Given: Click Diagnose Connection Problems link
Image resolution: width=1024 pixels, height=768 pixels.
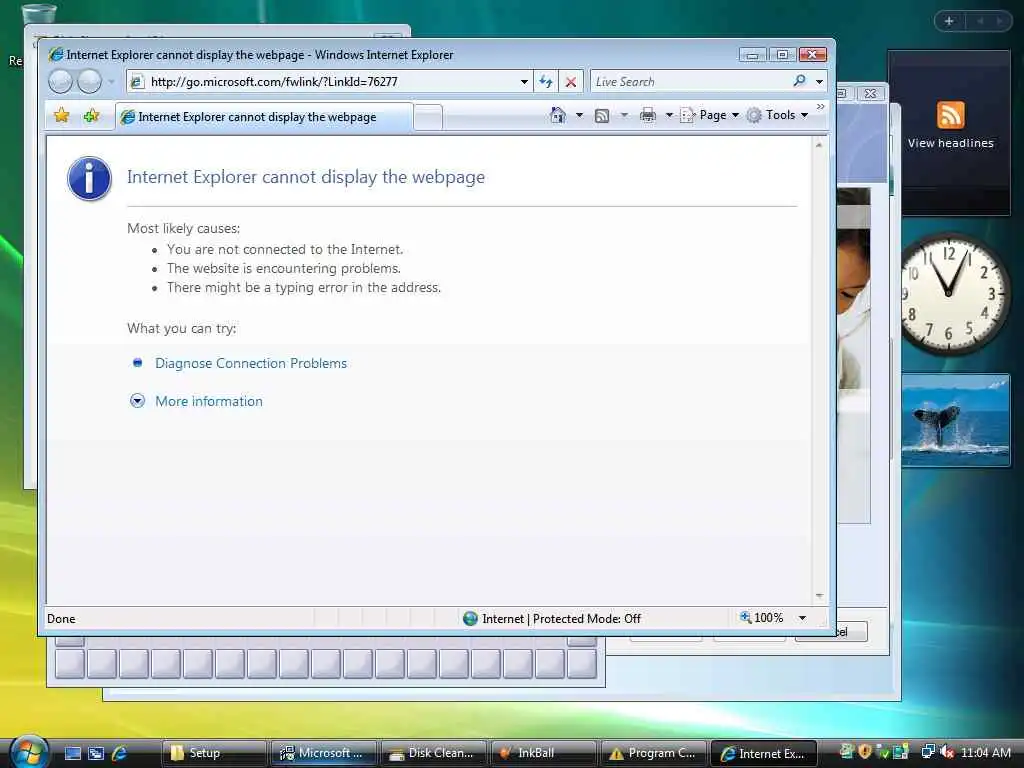Looking at the screenshot, I should point(251,363).
